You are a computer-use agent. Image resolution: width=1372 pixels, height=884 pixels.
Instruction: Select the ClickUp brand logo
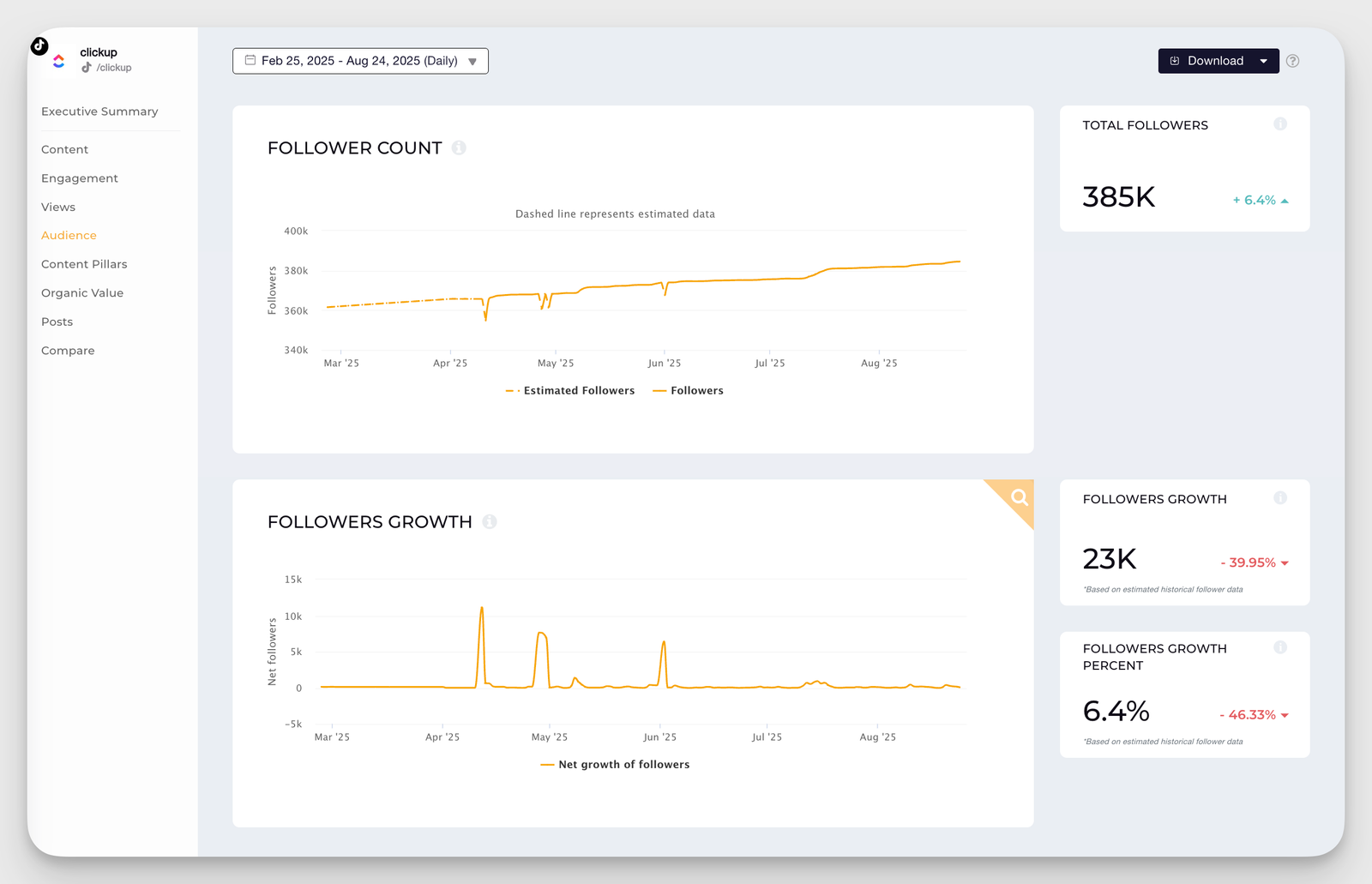(x=58, y=60)
